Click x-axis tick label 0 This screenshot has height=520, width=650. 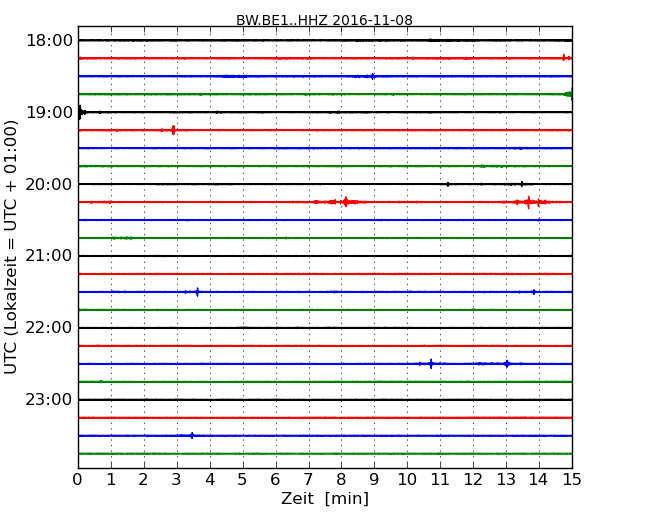[78, 480]
